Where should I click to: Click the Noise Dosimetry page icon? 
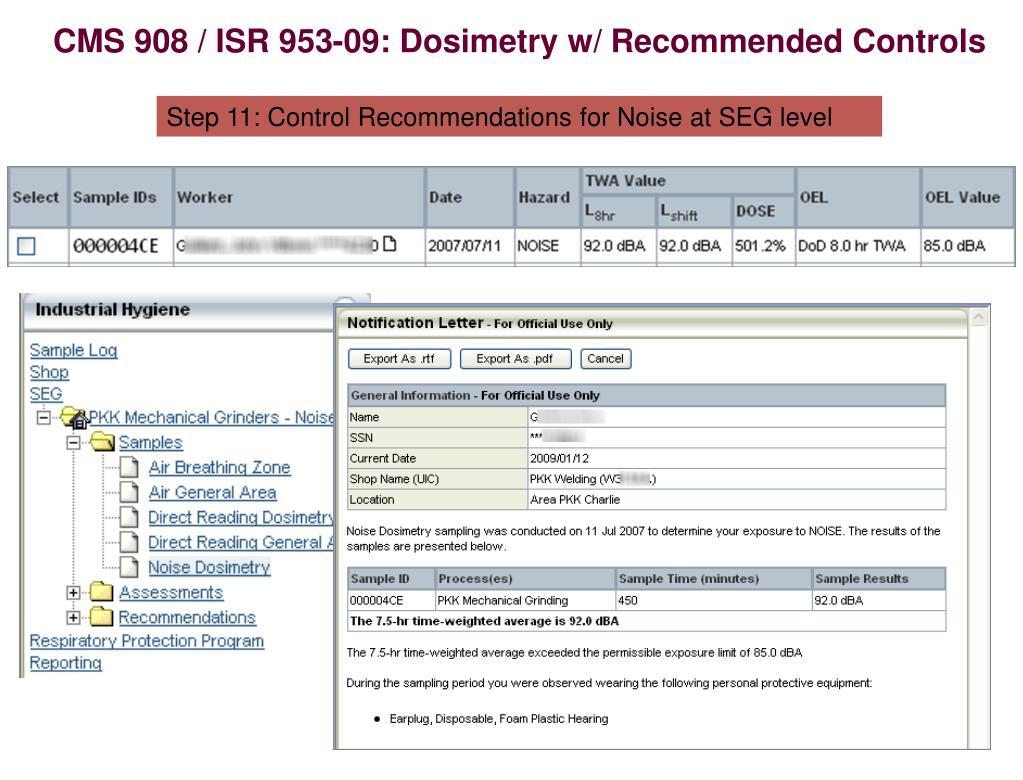(x=129, y=567)
